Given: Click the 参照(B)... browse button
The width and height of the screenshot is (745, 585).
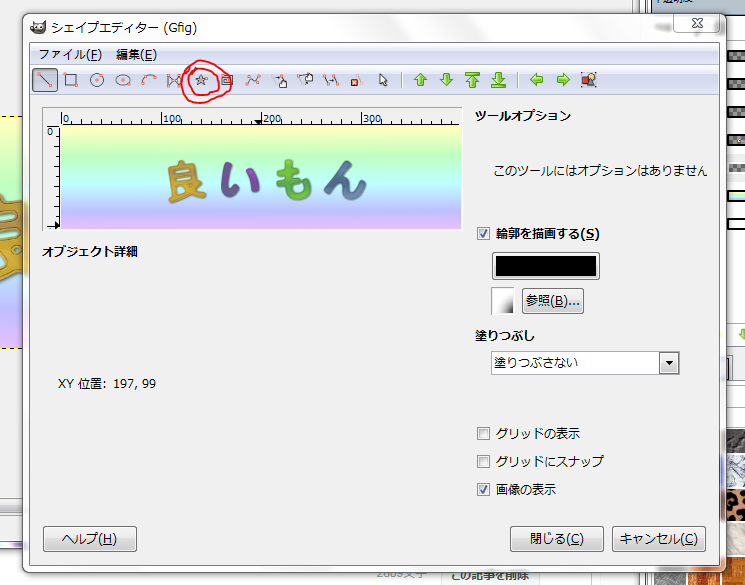Looking at the screenshot, I should [x=553, y=301].
